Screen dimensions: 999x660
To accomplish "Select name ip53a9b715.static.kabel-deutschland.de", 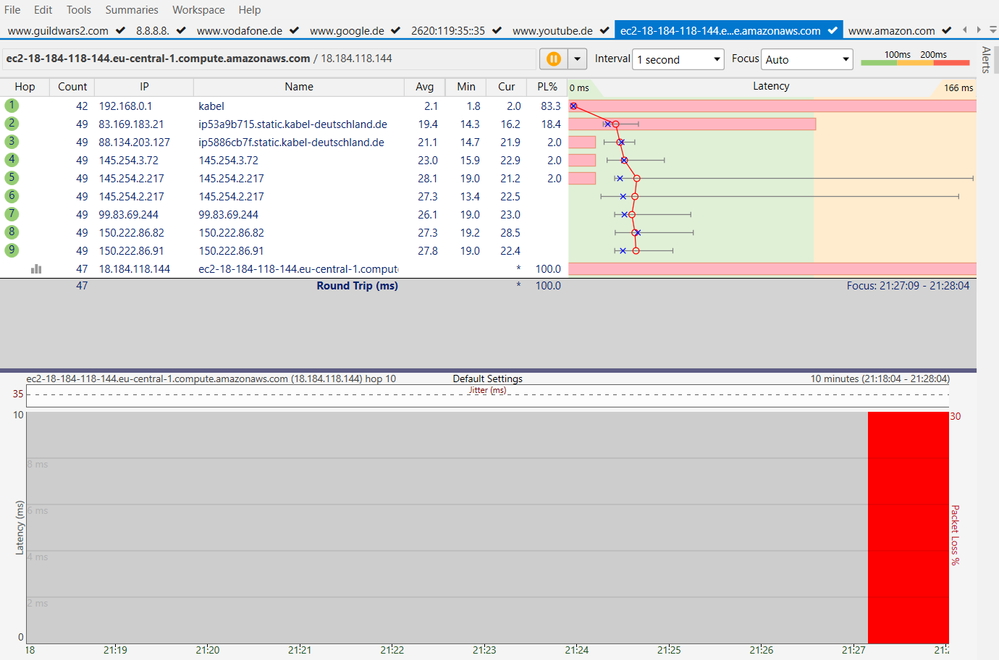I will click(292, 124).
